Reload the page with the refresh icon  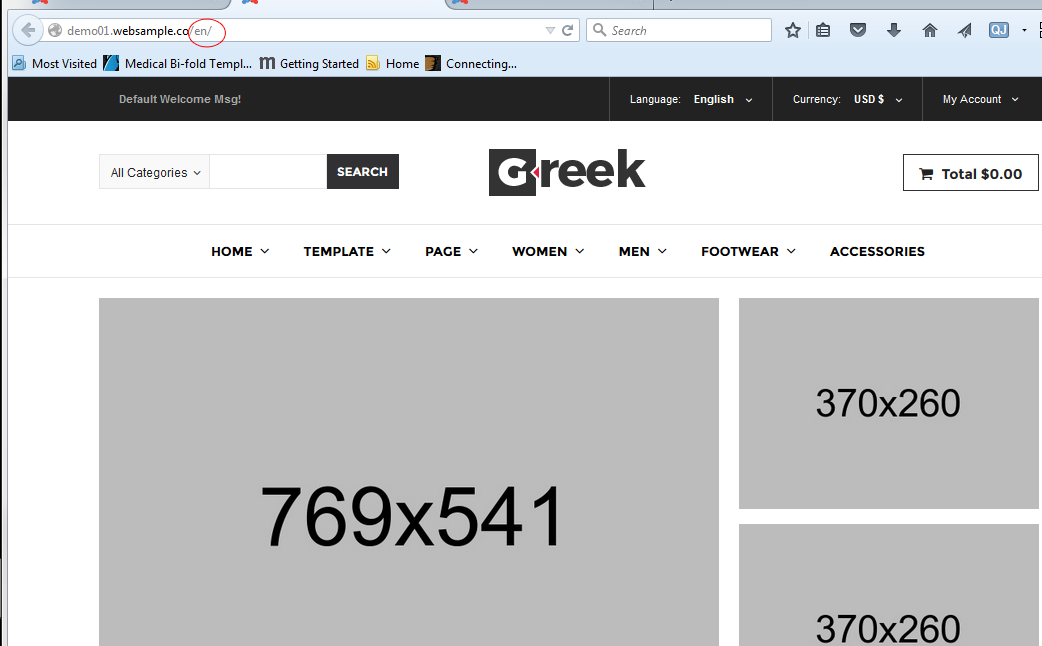(568, 30)
